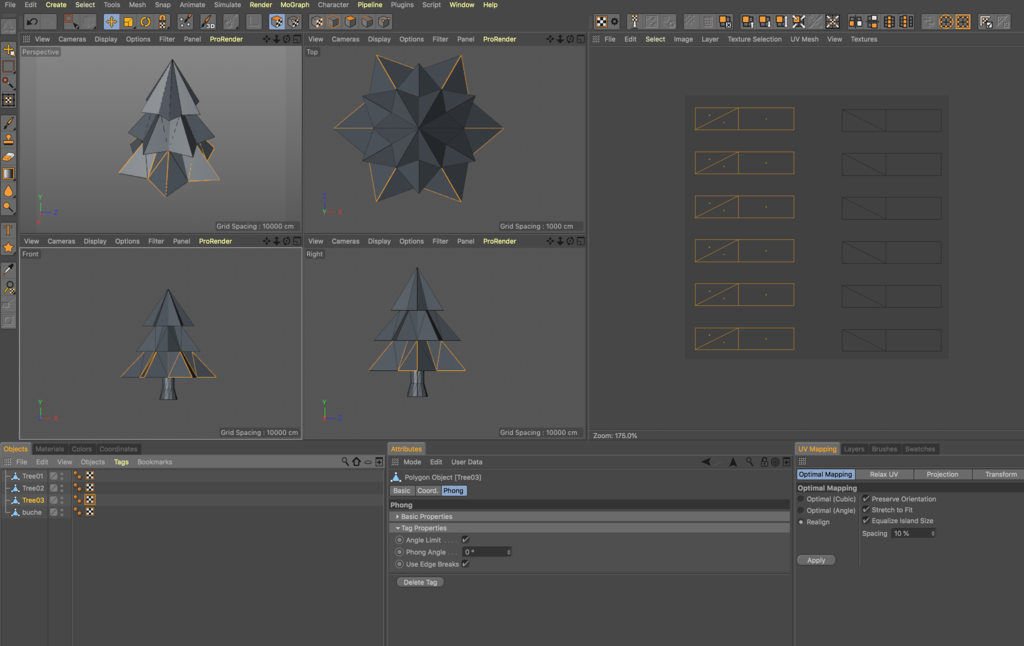Open the Layers tab beside UV Mapping
1024x646 pixels.
click(854, 449)
